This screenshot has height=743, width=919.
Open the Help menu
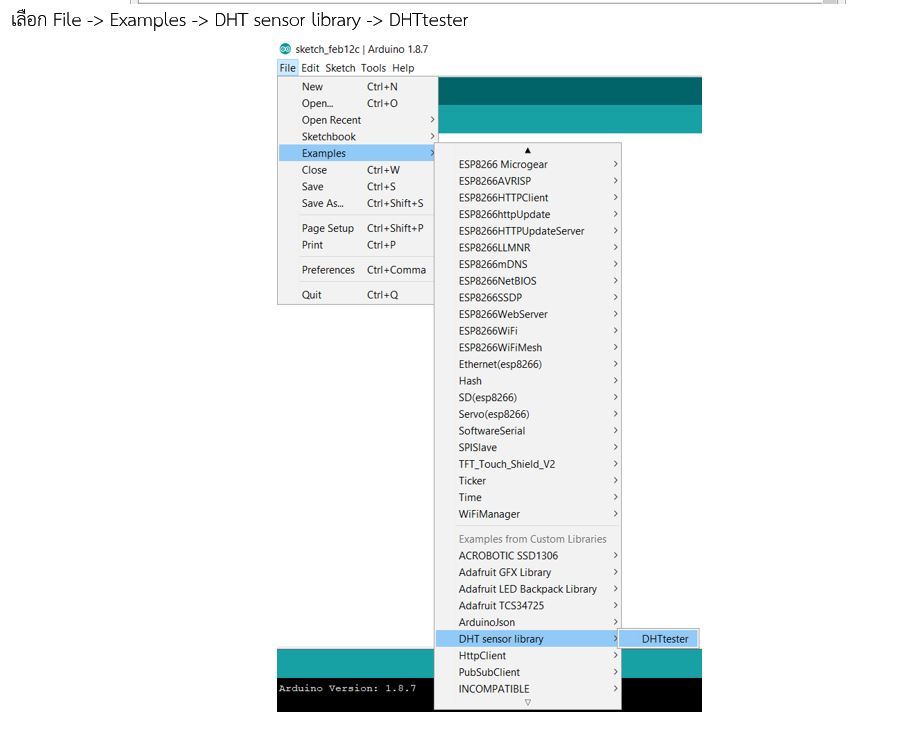[403, 68]
